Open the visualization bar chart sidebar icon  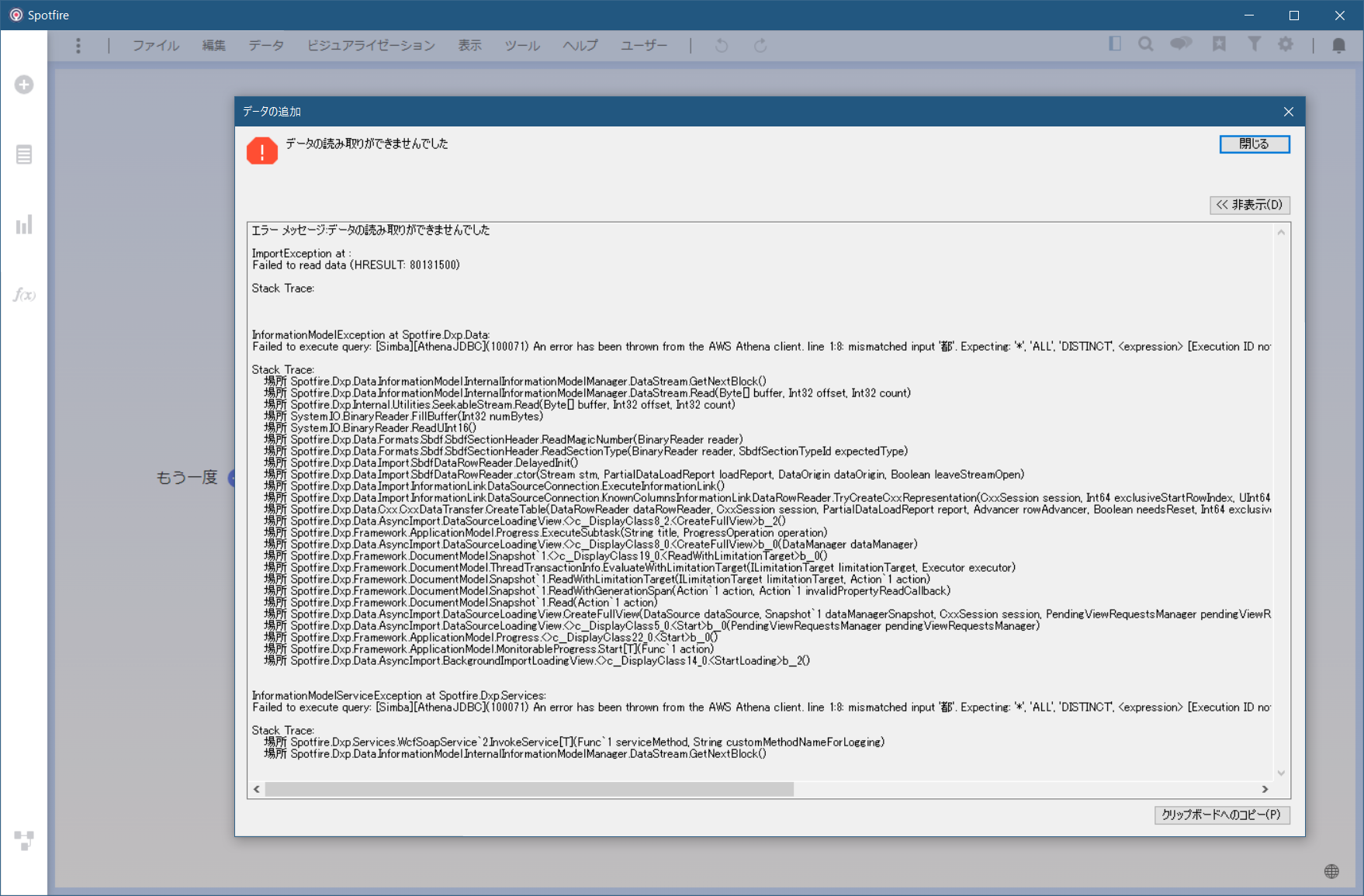pyautogui.click(x=24, y=225)
